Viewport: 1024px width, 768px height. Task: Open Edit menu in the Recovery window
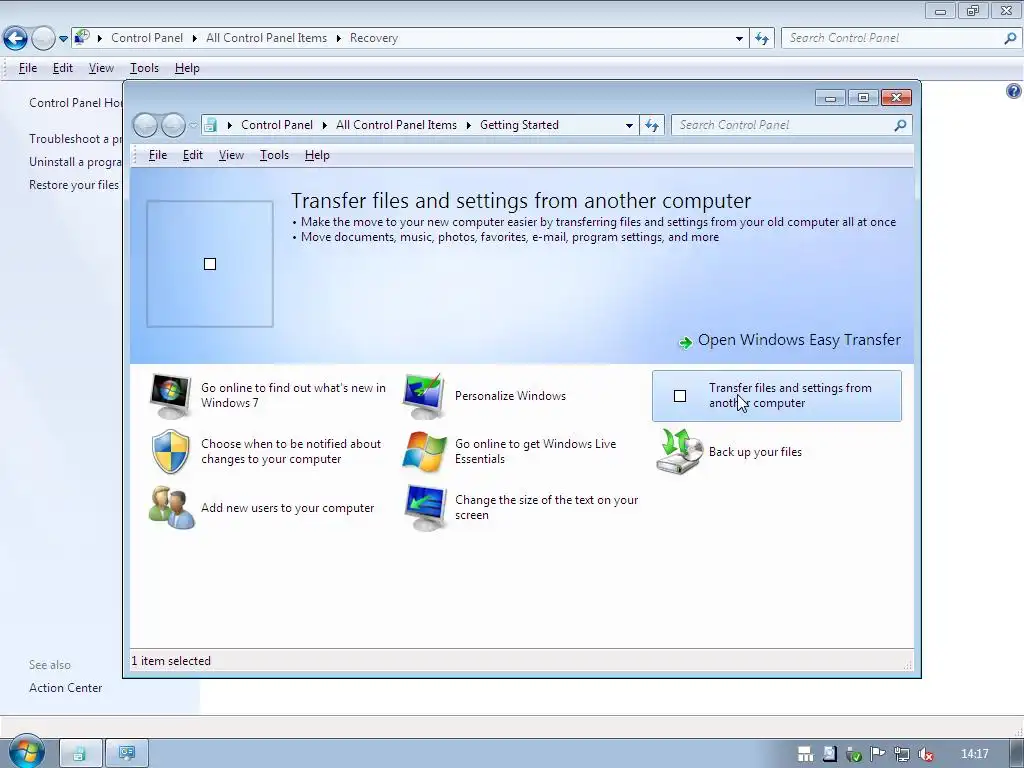pos(63,68)
